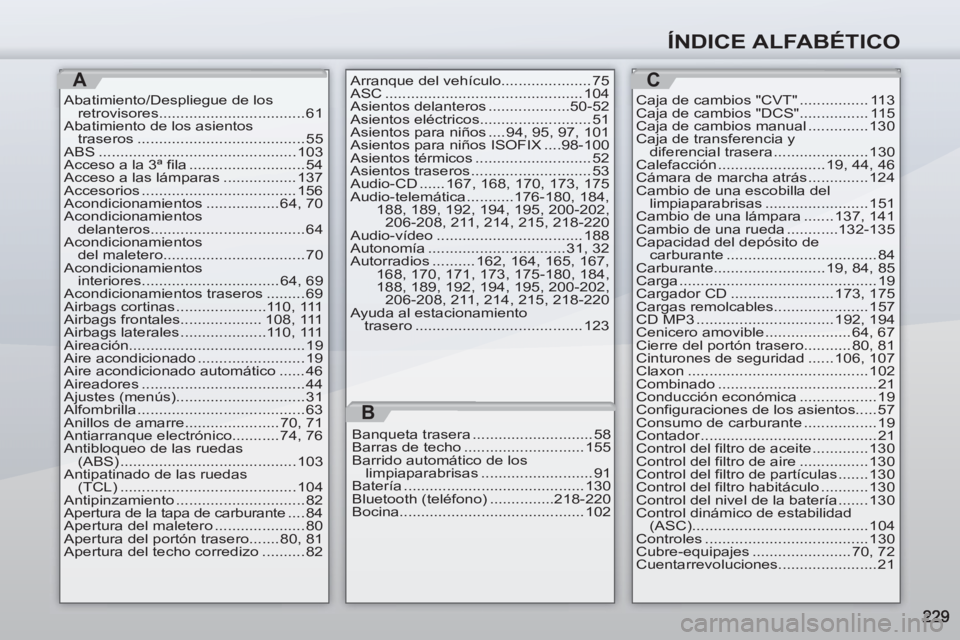
Task: Select the entry 'Acceso a las lámparas'
Action: pyautogui.click(x=193, y=177)
